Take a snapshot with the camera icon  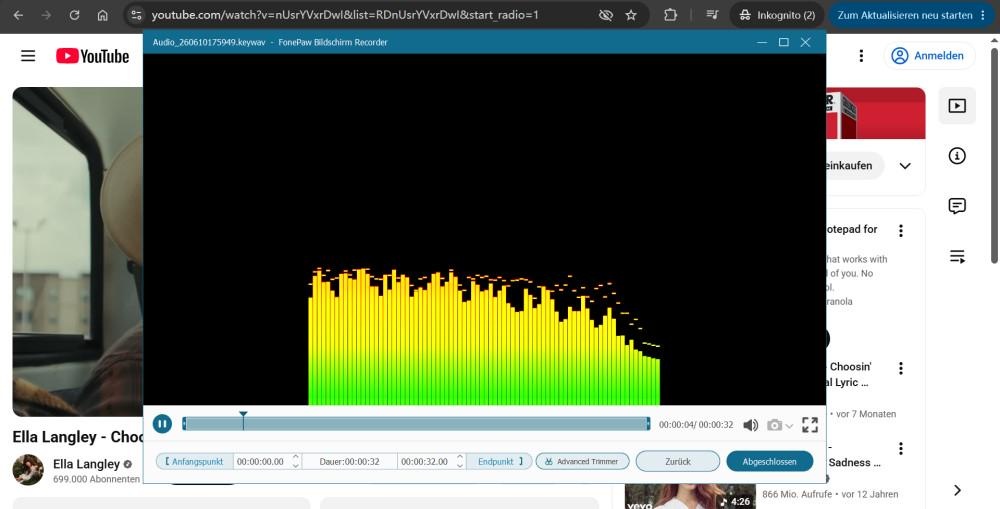[774, 425]
